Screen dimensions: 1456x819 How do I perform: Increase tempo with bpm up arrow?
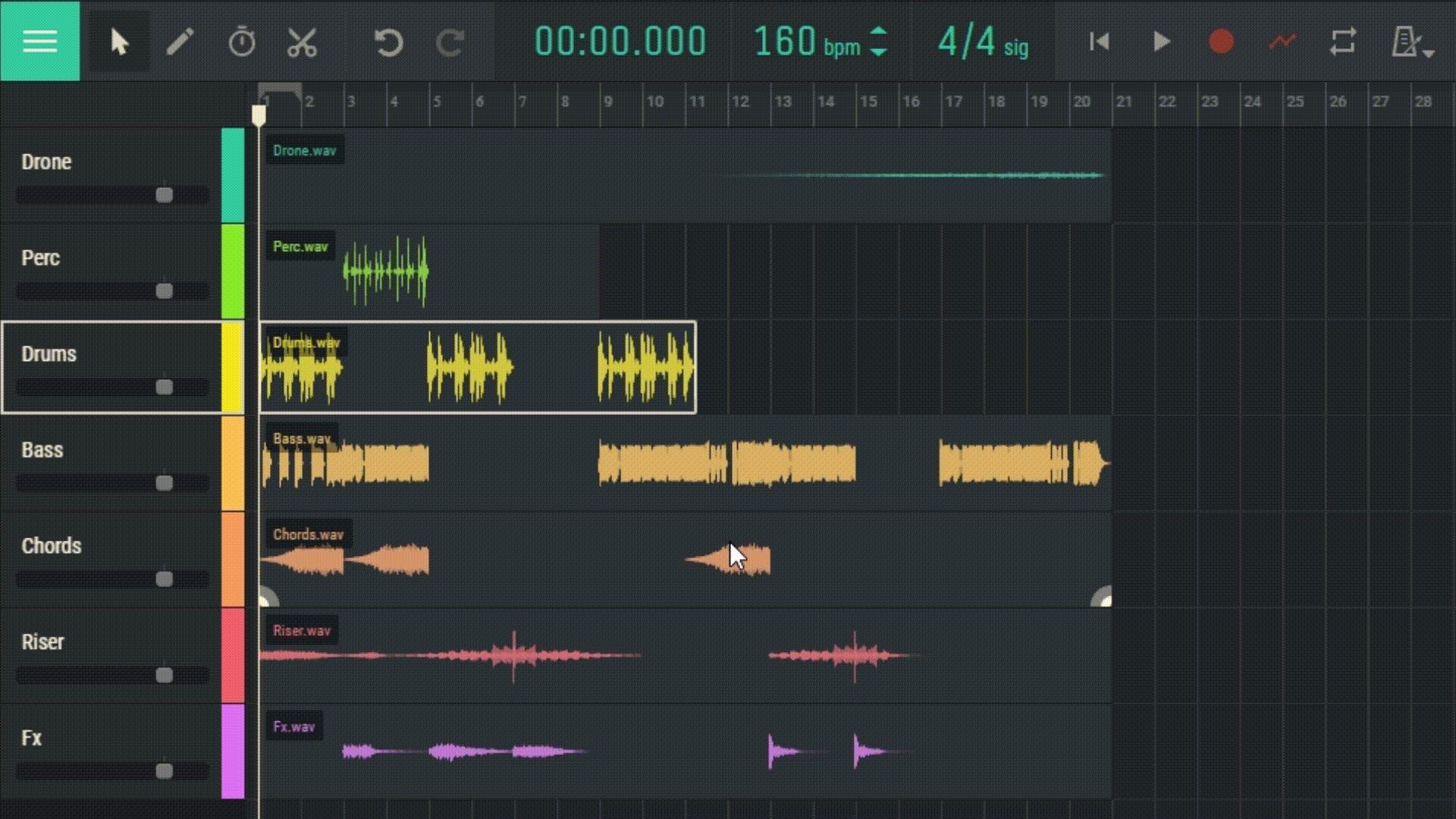[878, 32]
